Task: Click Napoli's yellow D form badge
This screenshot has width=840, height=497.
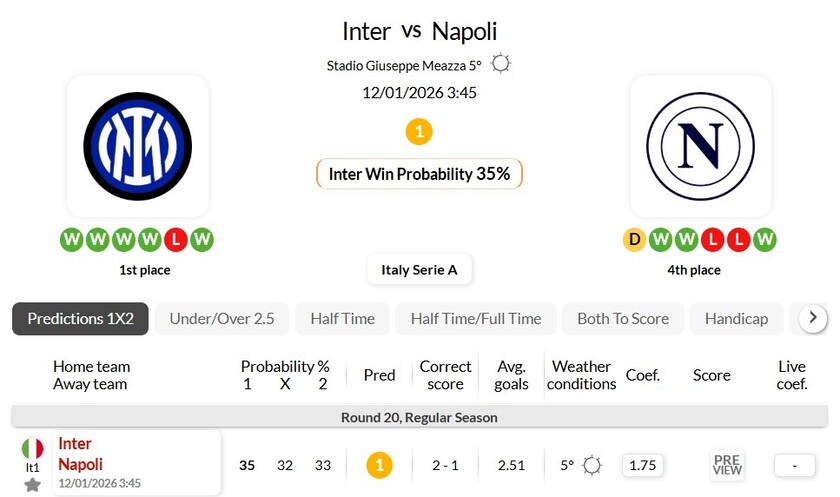Action: click(x=634, y=240)
